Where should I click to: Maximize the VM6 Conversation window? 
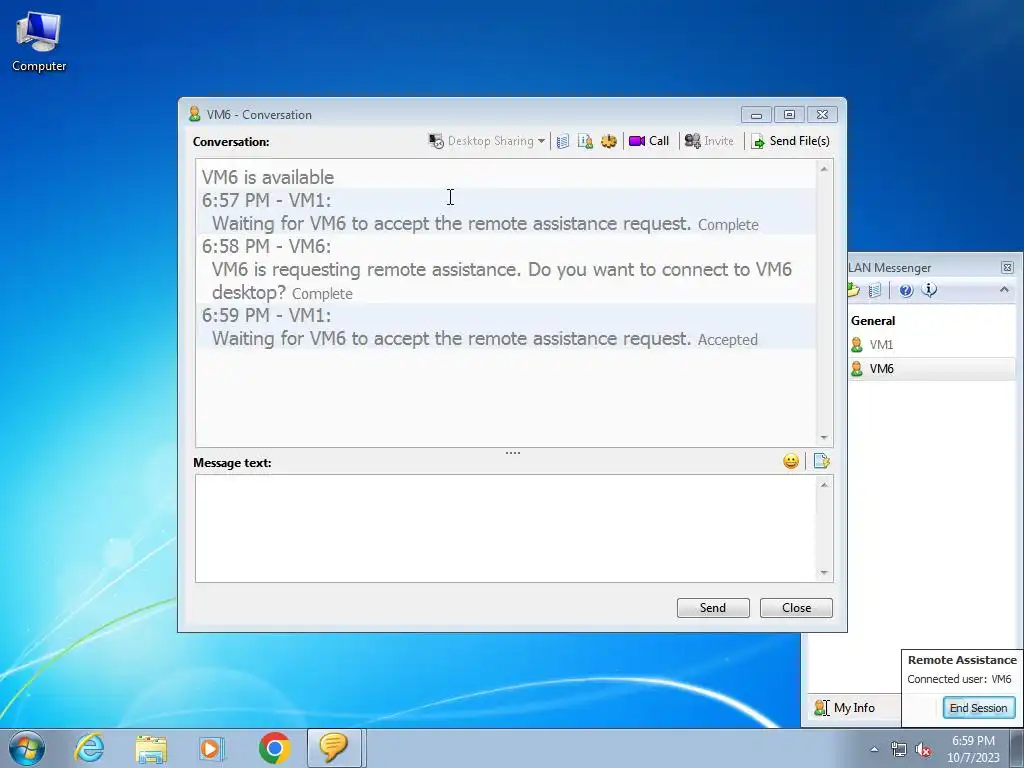click(x=789, y=115)
